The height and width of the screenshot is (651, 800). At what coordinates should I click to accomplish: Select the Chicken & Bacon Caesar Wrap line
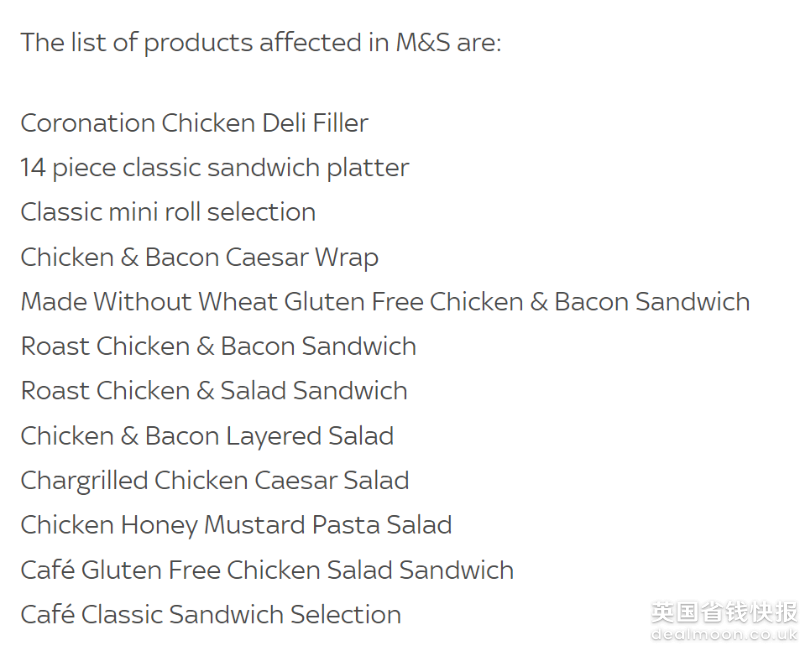coord(199,257)
